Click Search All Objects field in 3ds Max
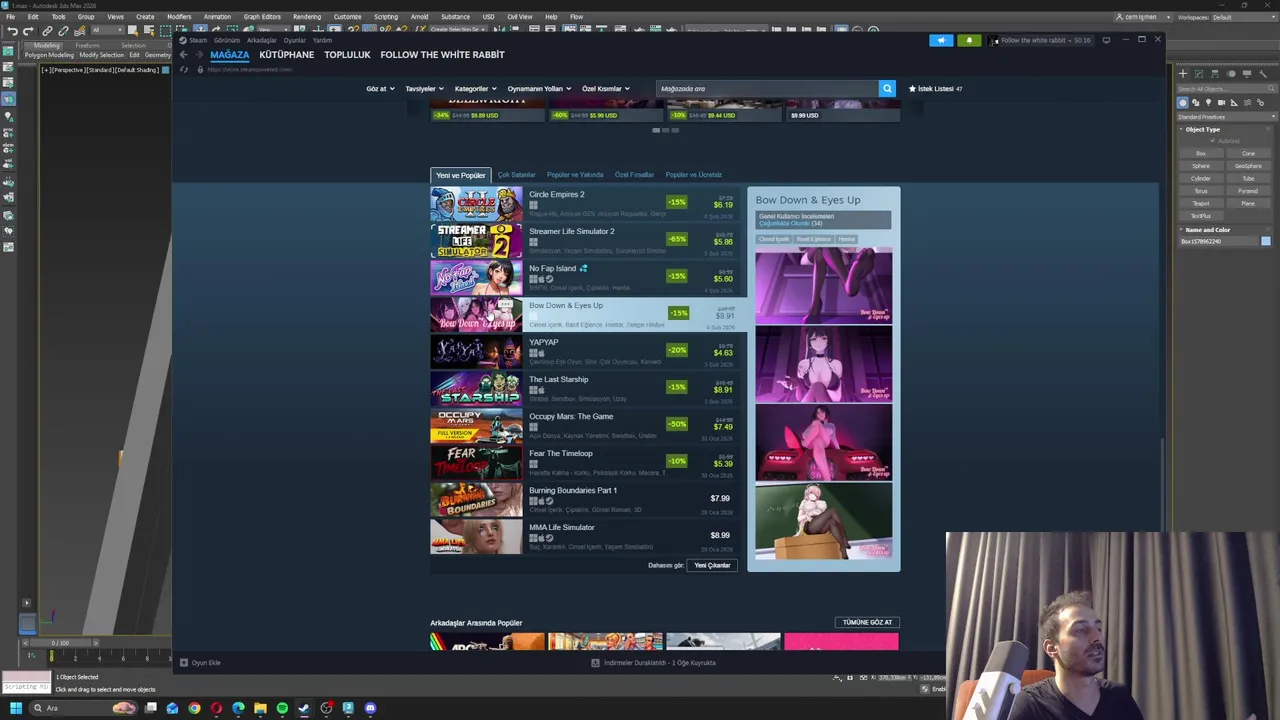1280x720 pixels. (1226, 88)
